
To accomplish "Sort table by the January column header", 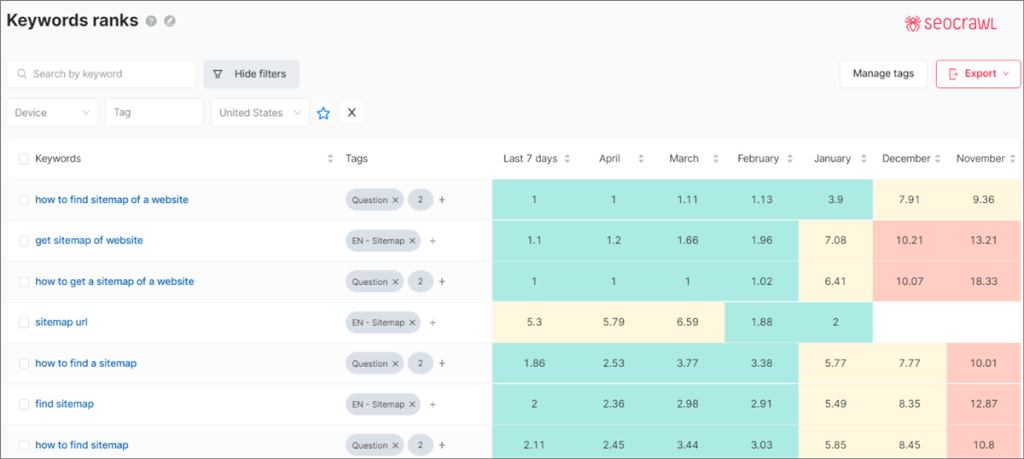I will pos(837,159).
